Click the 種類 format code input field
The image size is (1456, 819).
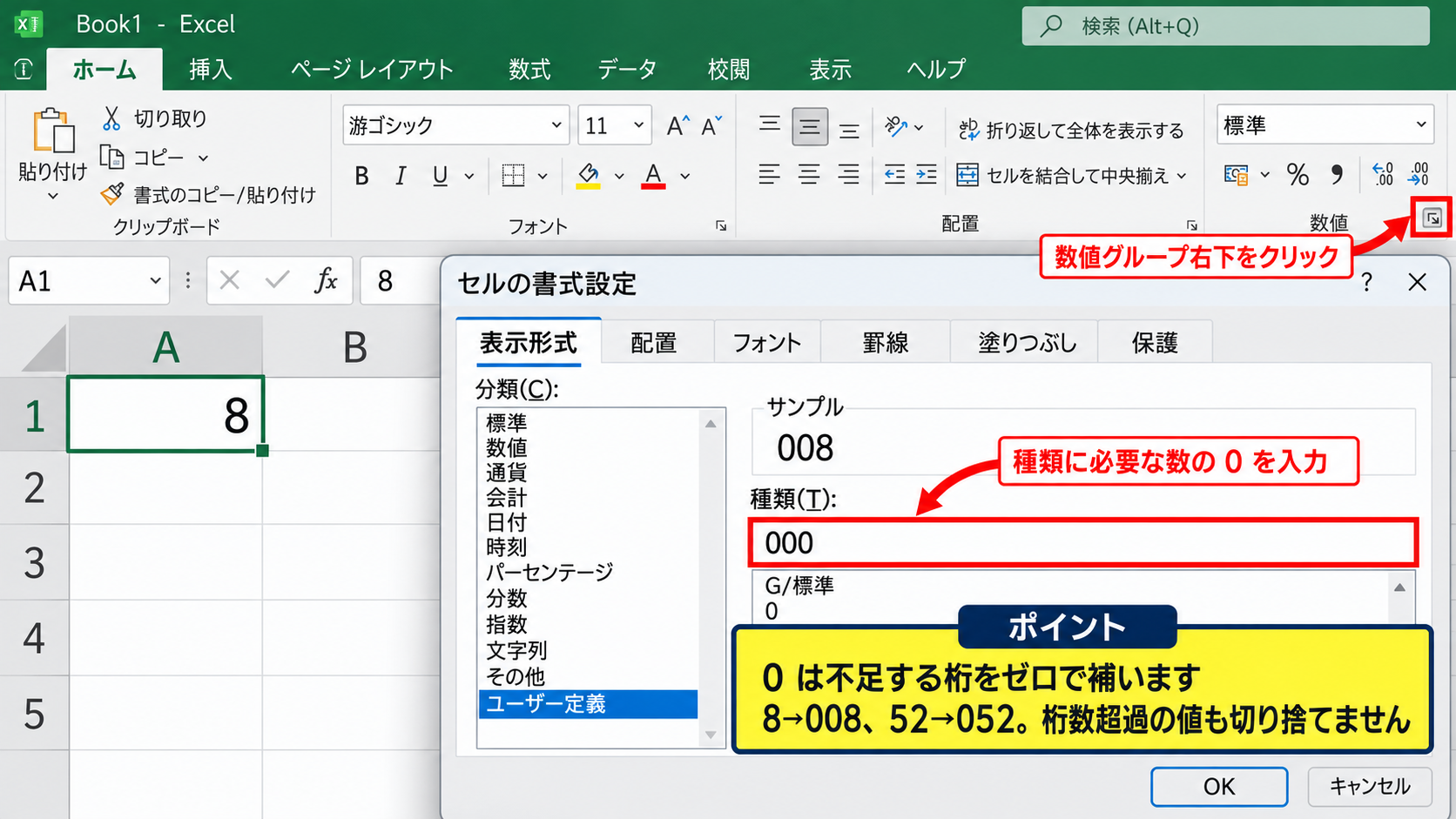1083,543
